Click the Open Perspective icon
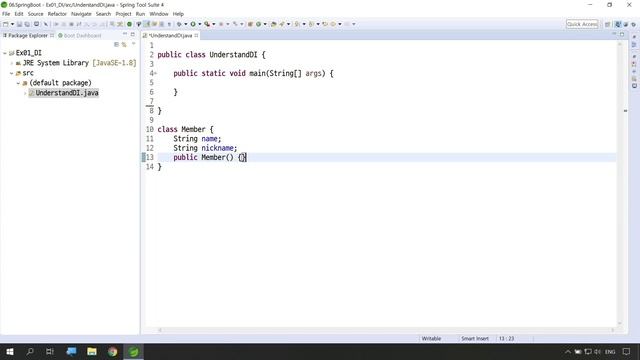The image size is (640, 360). tap(607, 24)
